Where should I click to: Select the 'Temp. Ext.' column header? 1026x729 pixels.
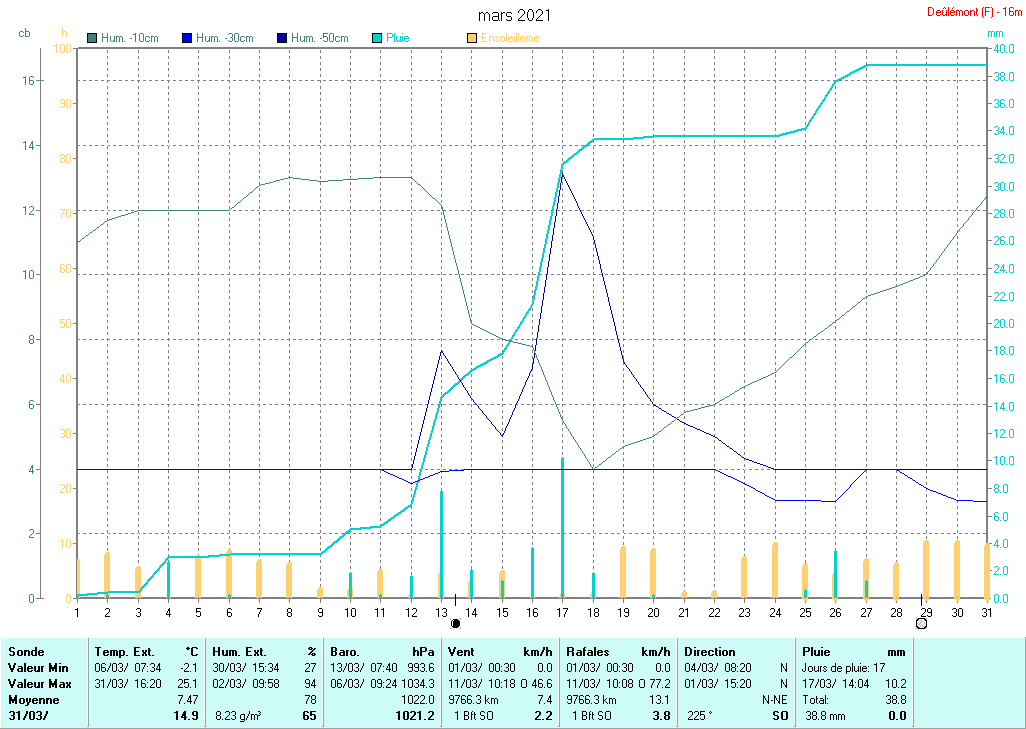123,651
